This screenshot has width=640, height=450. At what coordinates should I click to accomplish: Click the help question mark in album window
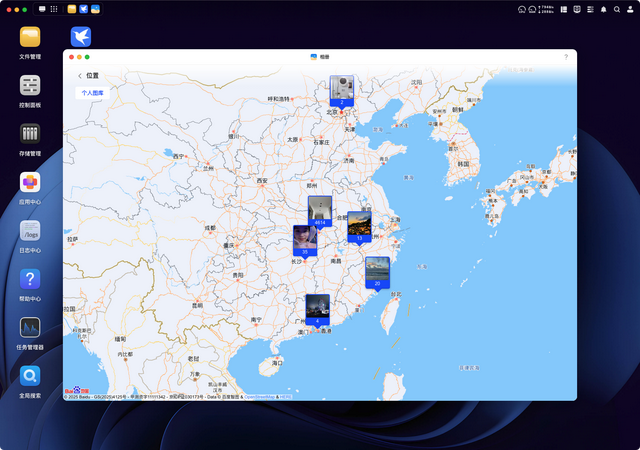coord(566,57)
